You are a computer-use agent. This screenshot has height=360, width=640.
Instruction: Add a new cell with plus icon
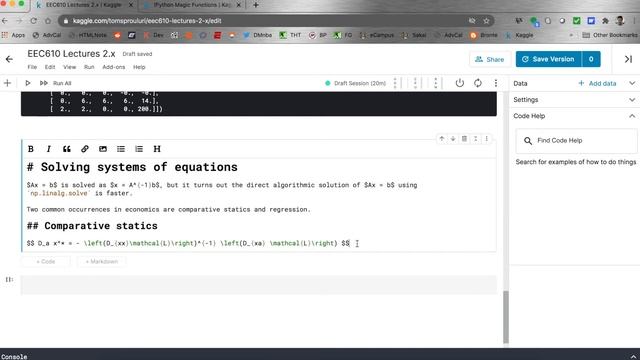(7, 83)
